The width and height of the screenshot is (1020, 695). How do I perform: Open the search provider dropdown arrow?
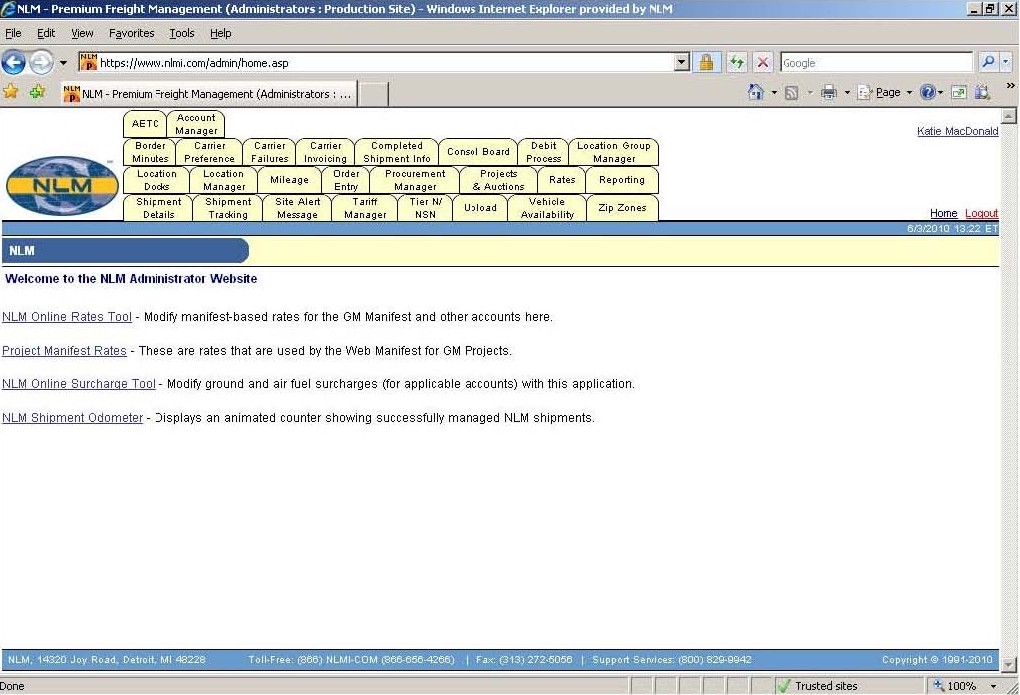(1006, 62)
